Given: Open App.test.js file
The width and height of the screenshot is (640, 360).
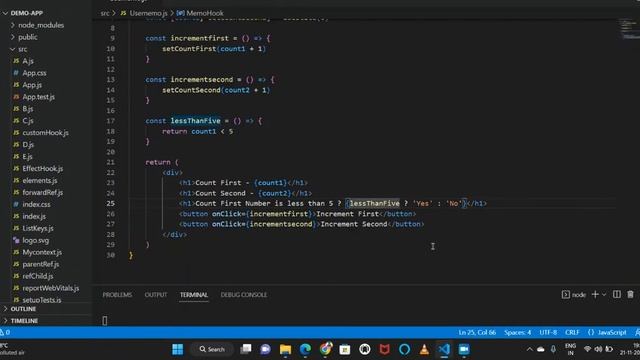Looking at the screenshot, I should pos(38,97).
